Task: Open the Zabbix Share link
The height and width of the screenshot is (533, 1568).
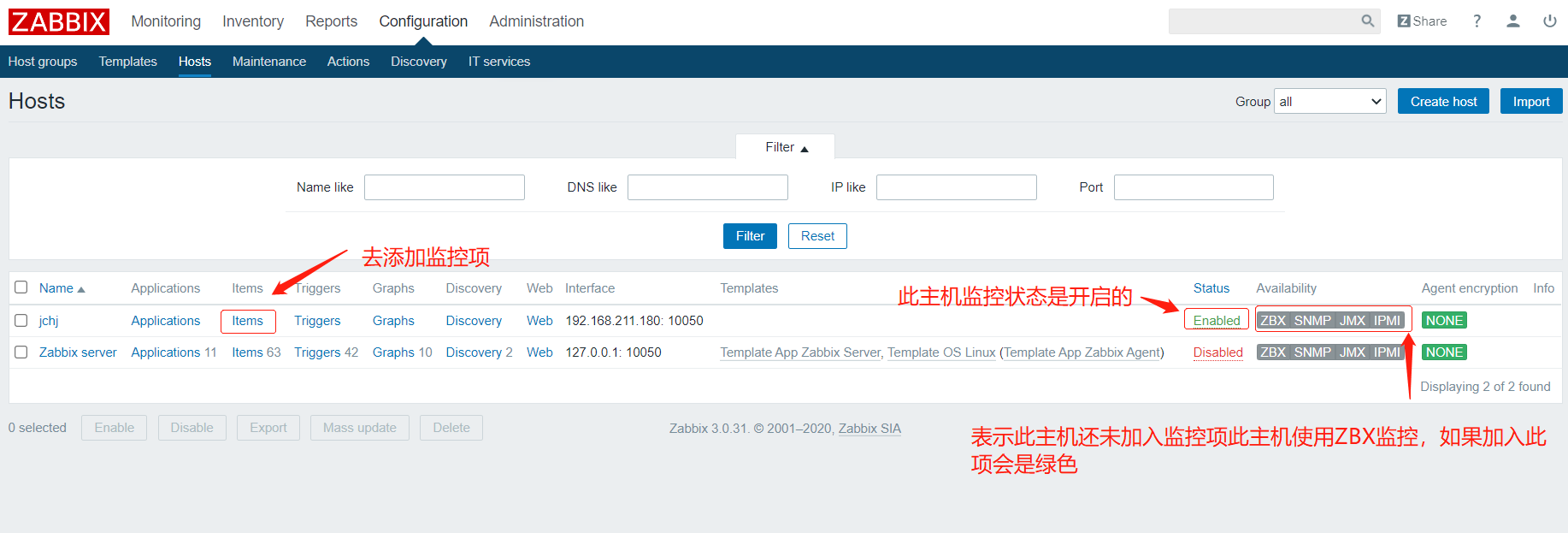Action: [x=1422, y=21]
